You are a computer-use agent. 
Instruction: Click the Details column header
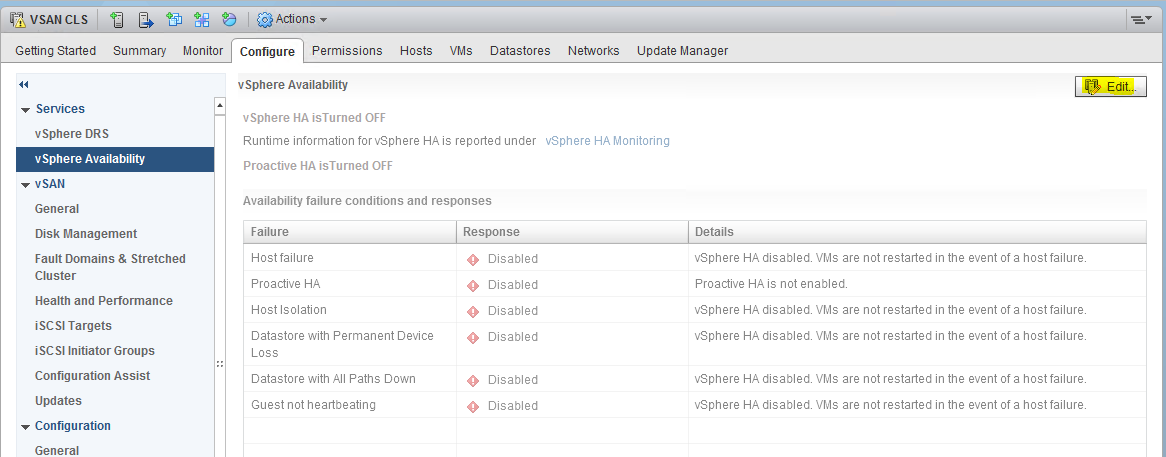(x=917, y=232)
